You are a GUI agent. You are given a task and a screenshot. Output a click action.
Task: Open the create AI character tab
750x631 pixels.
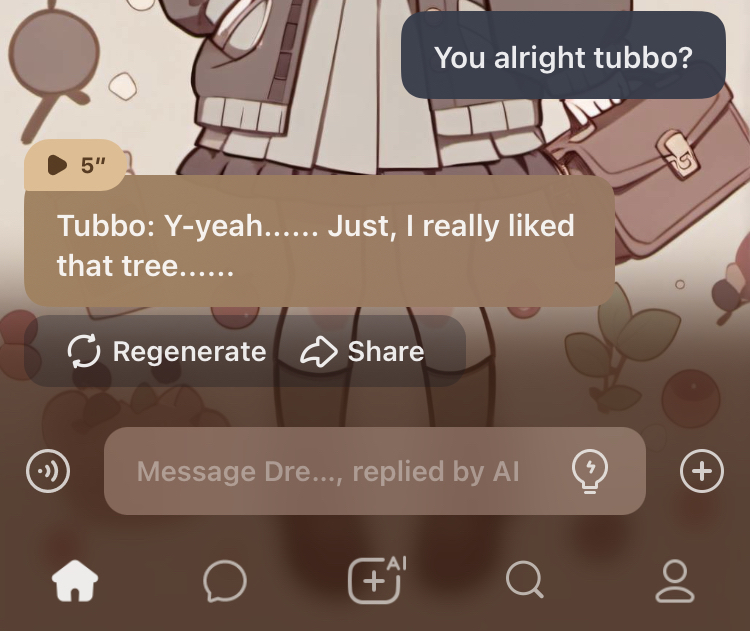[x=376, y=580]
